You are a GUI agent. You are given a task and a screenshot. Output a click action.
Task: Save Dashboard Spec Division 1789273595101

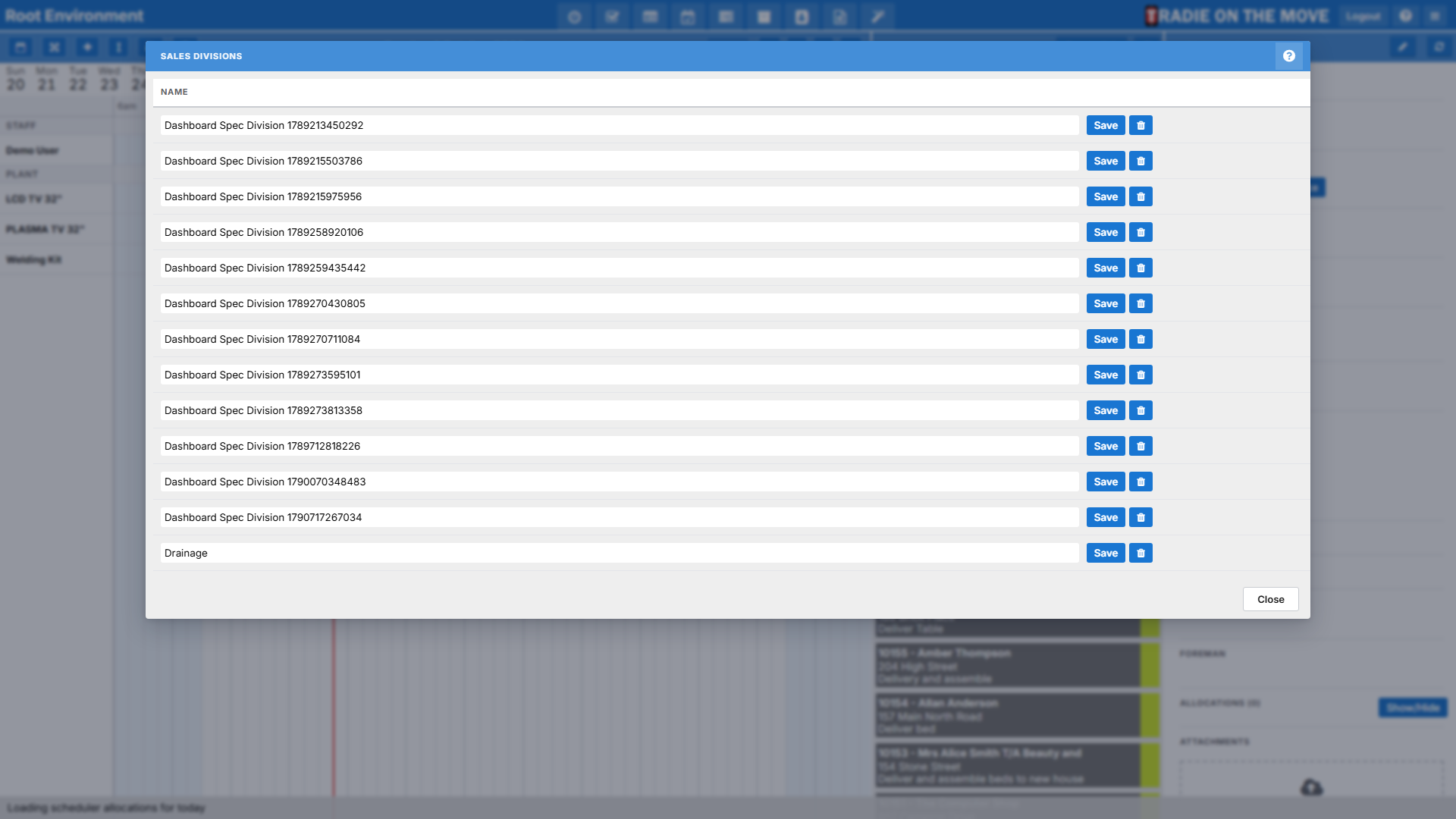[x=1106, y=375]
